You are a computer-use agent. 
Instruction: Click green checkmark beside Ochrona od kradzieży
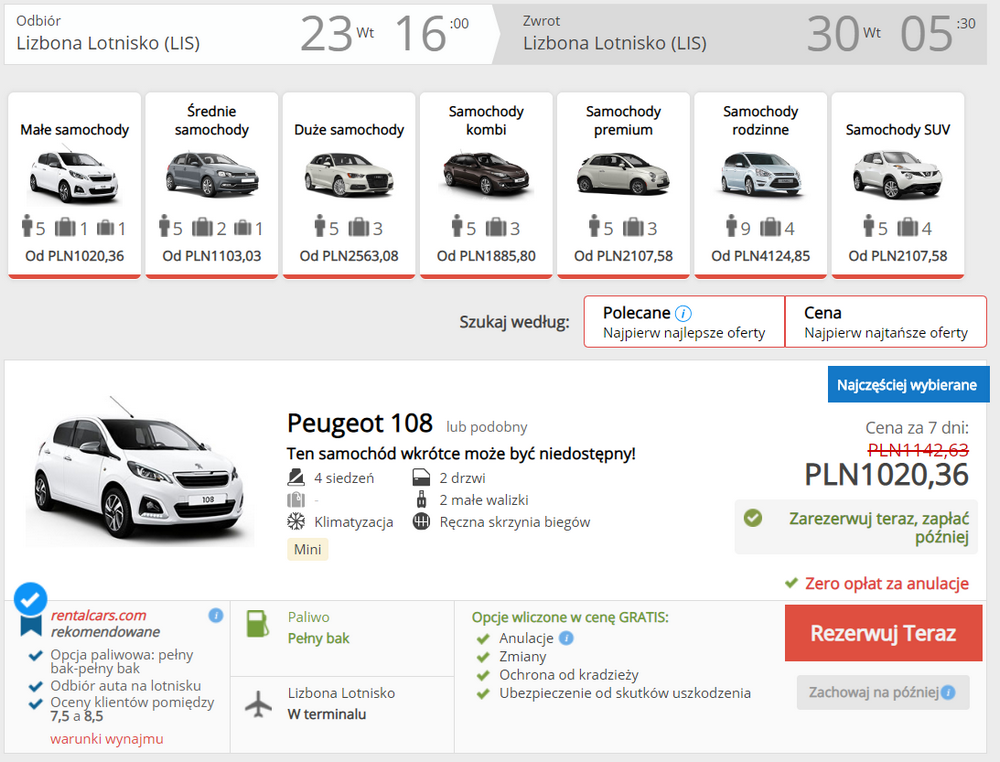[483, 675]
